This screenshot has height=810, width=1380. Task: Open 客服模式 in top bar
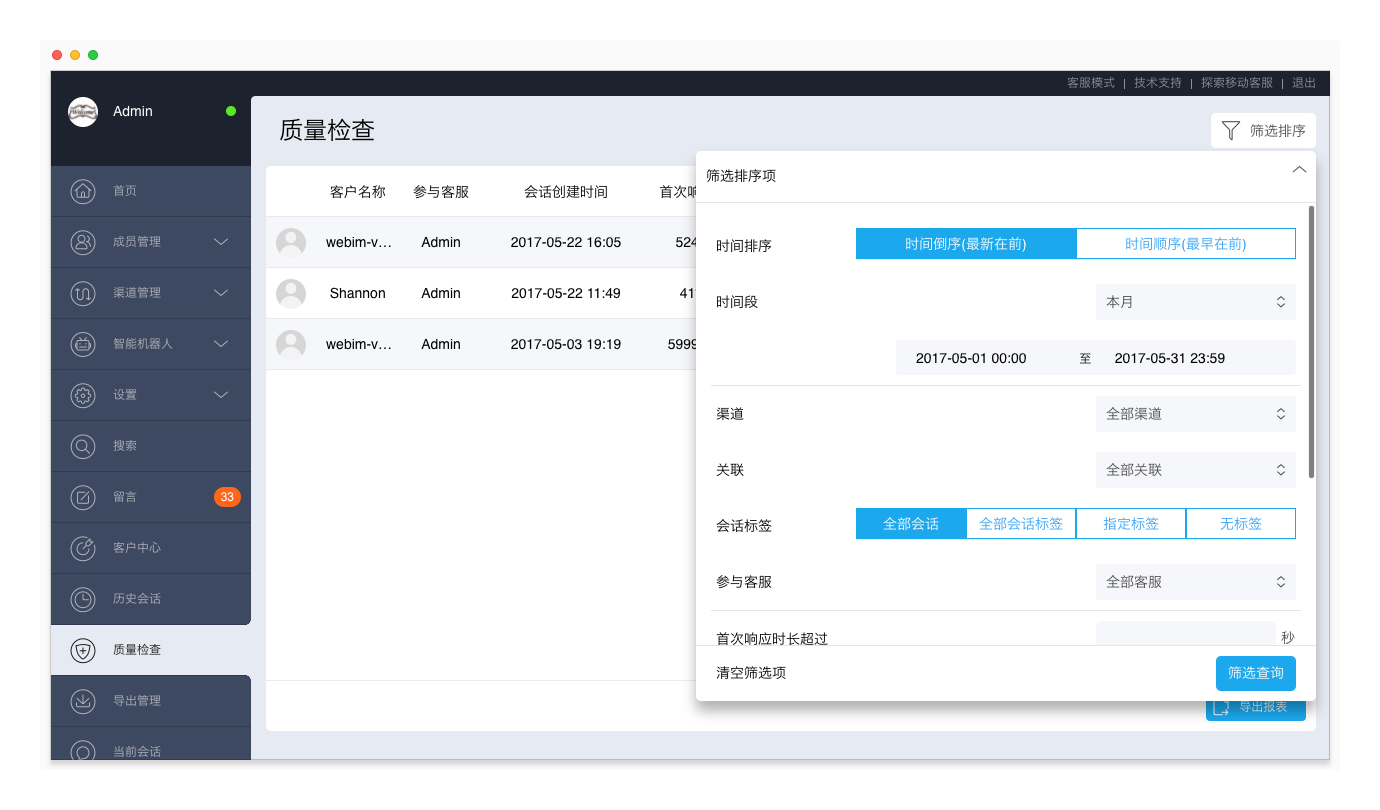(x=1091, y=83)
